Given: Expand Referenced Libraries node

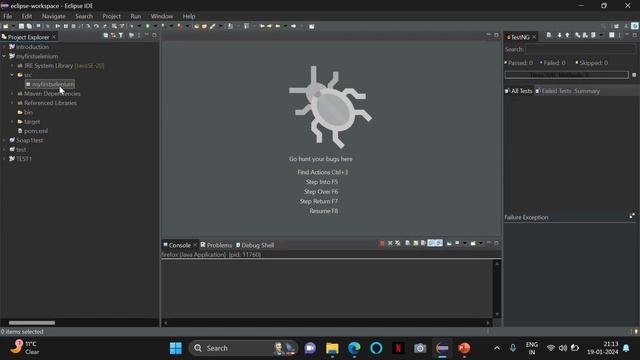Looking at the screenshot, I should [12, 103].
